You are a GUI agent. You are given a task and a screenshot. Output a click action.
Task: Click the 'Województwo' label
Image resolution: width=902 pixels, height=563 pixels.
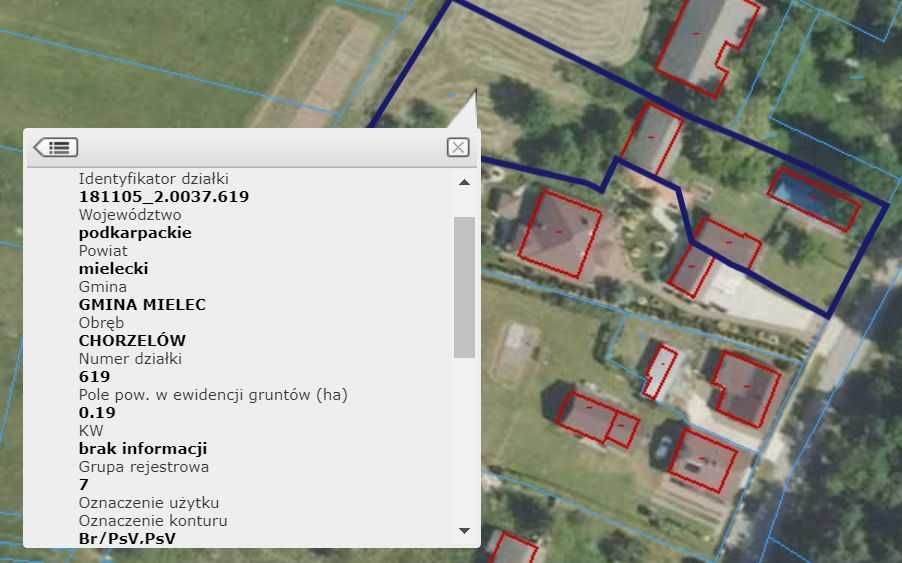click(x=130, y=215)
